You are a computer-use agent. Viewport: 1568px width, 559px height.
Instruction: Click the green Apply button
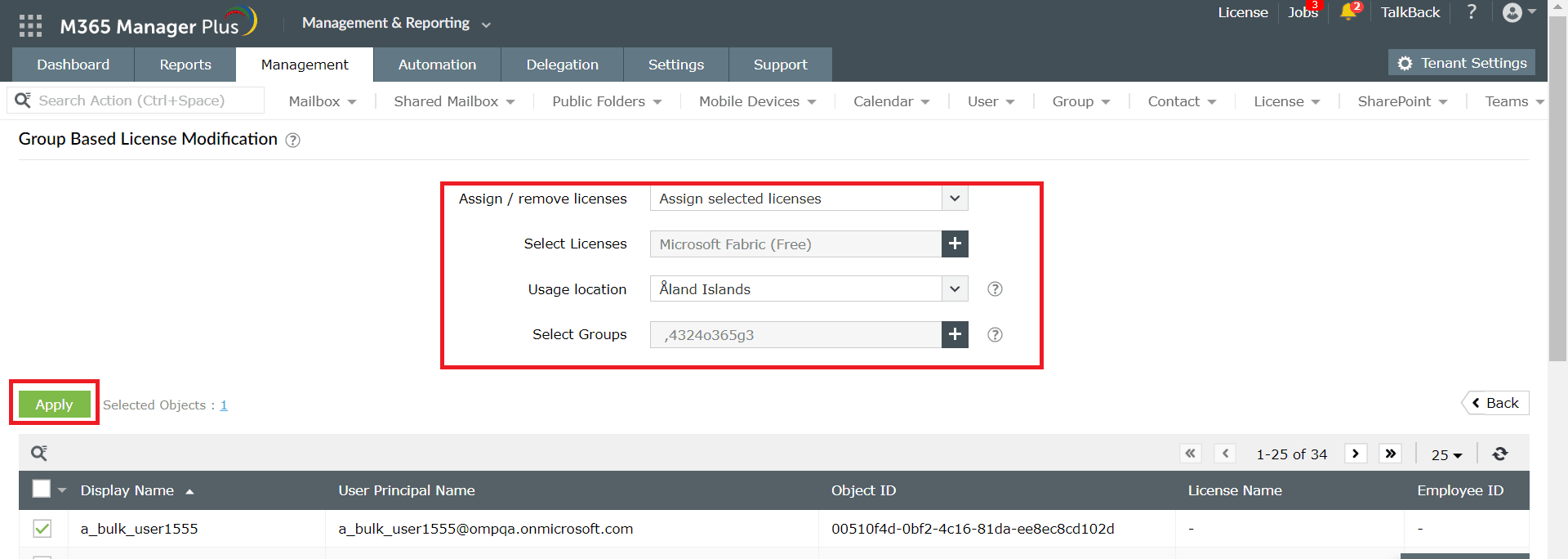[54, 405]
